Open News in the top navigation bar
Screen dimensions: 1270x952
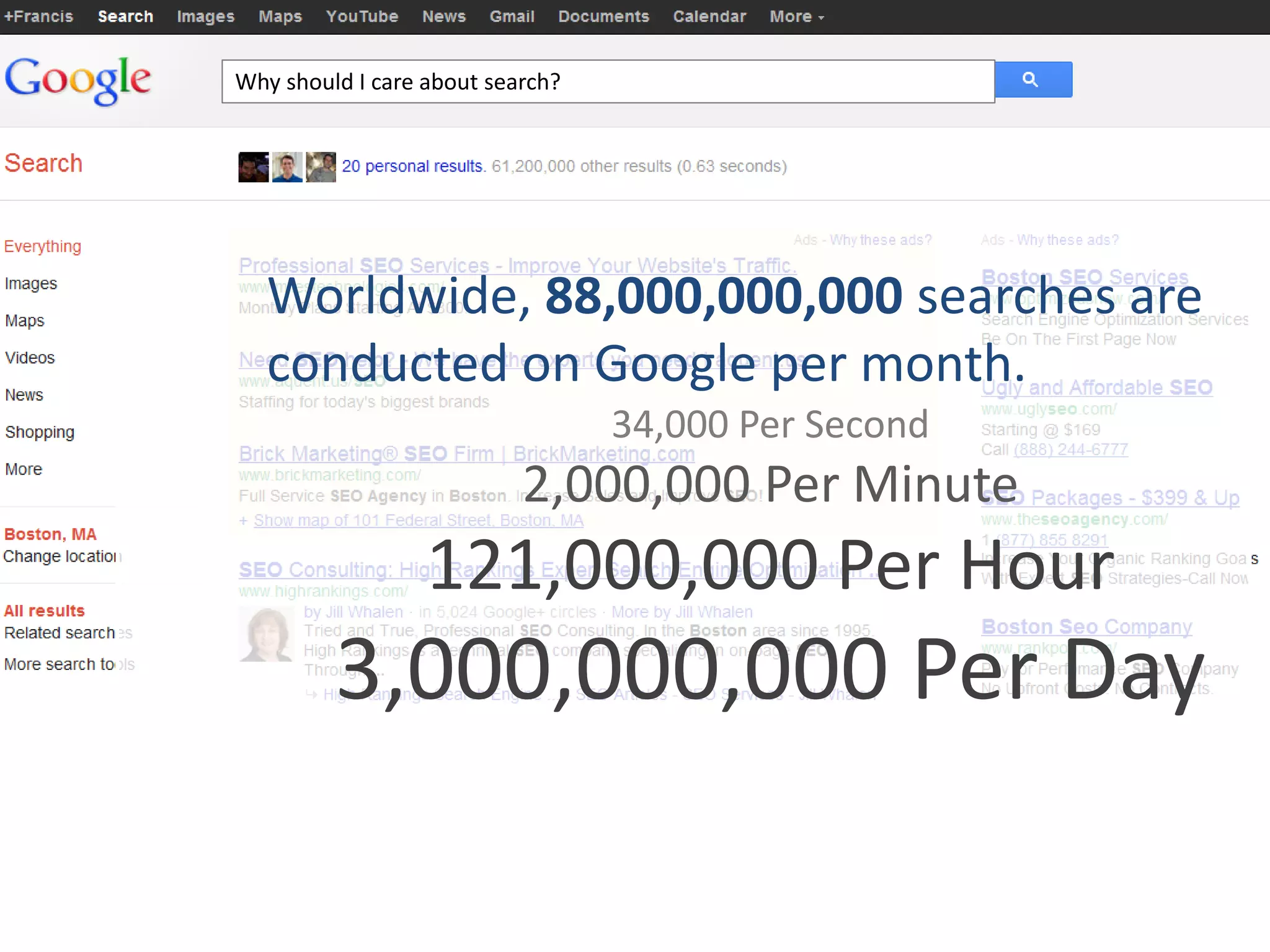444,17
